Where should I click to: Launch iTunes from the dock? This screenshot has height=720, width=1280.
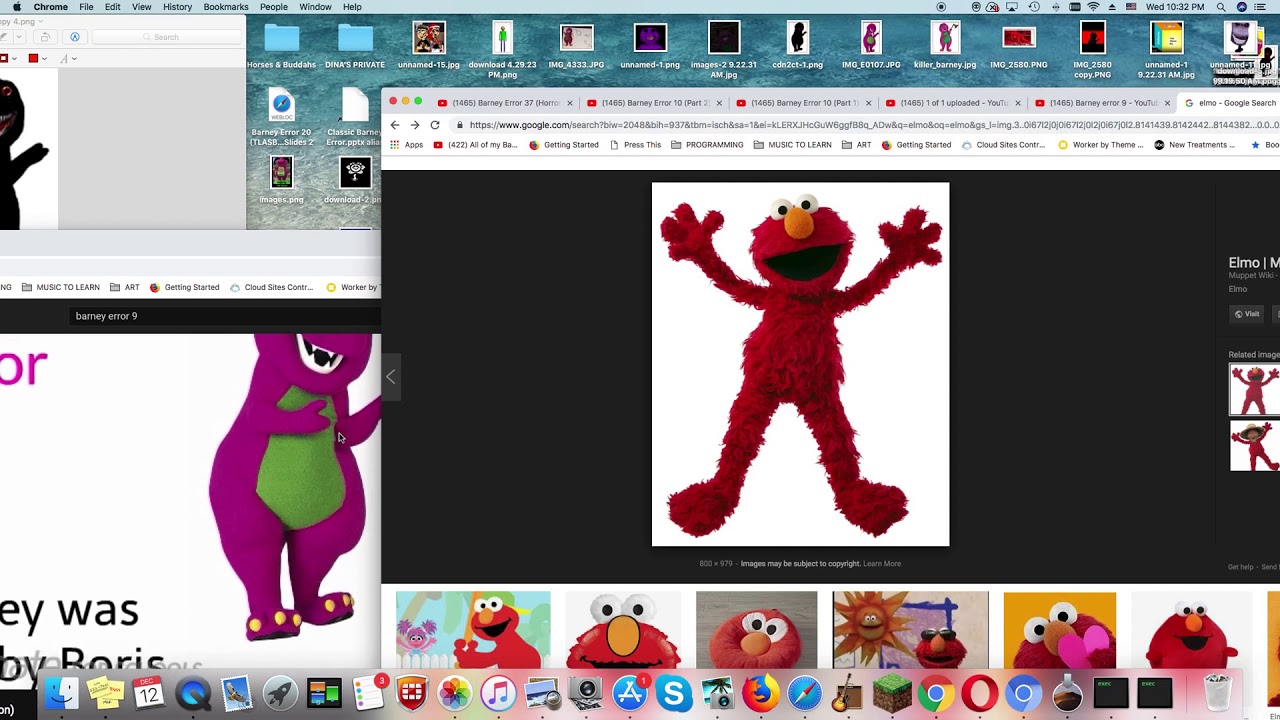tap(498, 693)
